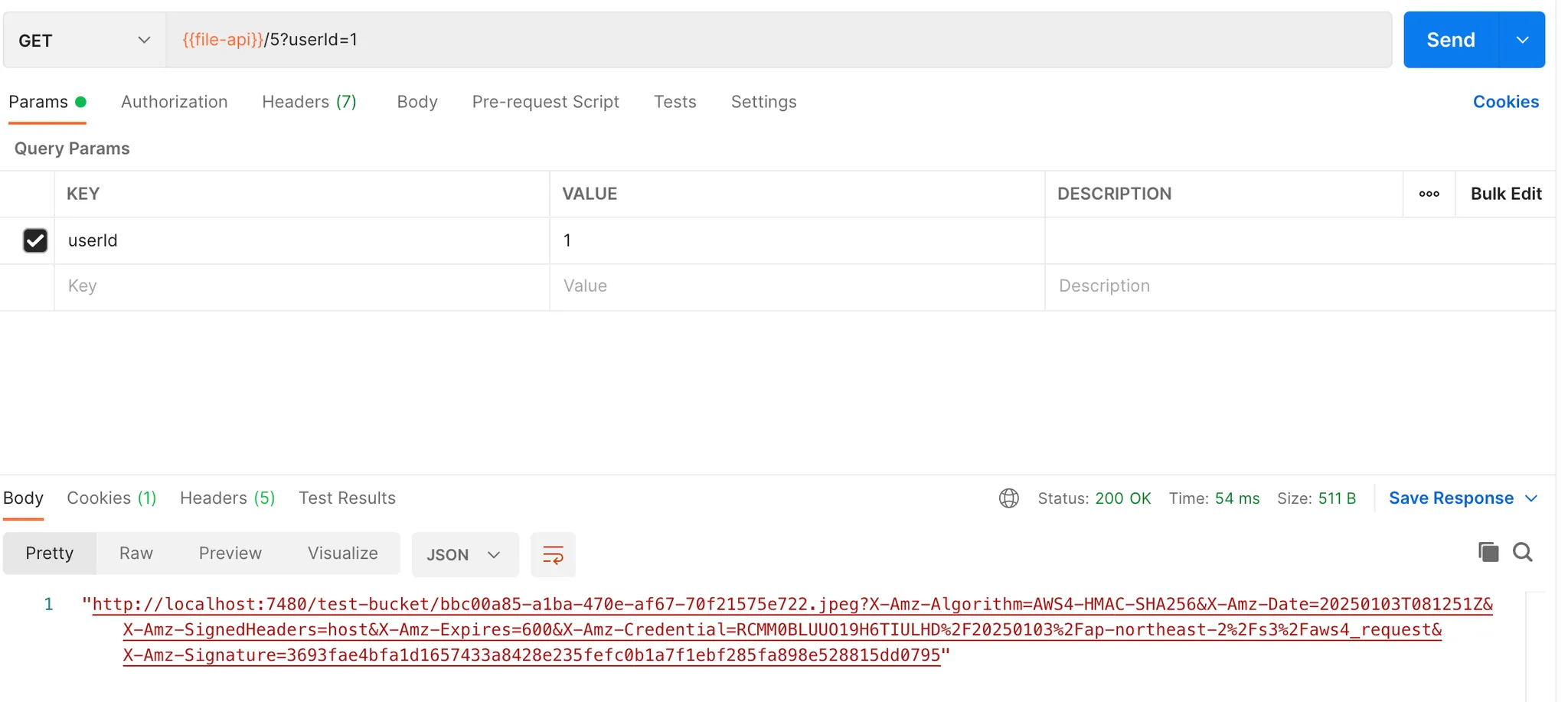Open the Settings tab
The image size is (1568, 702).
point(764,102)
